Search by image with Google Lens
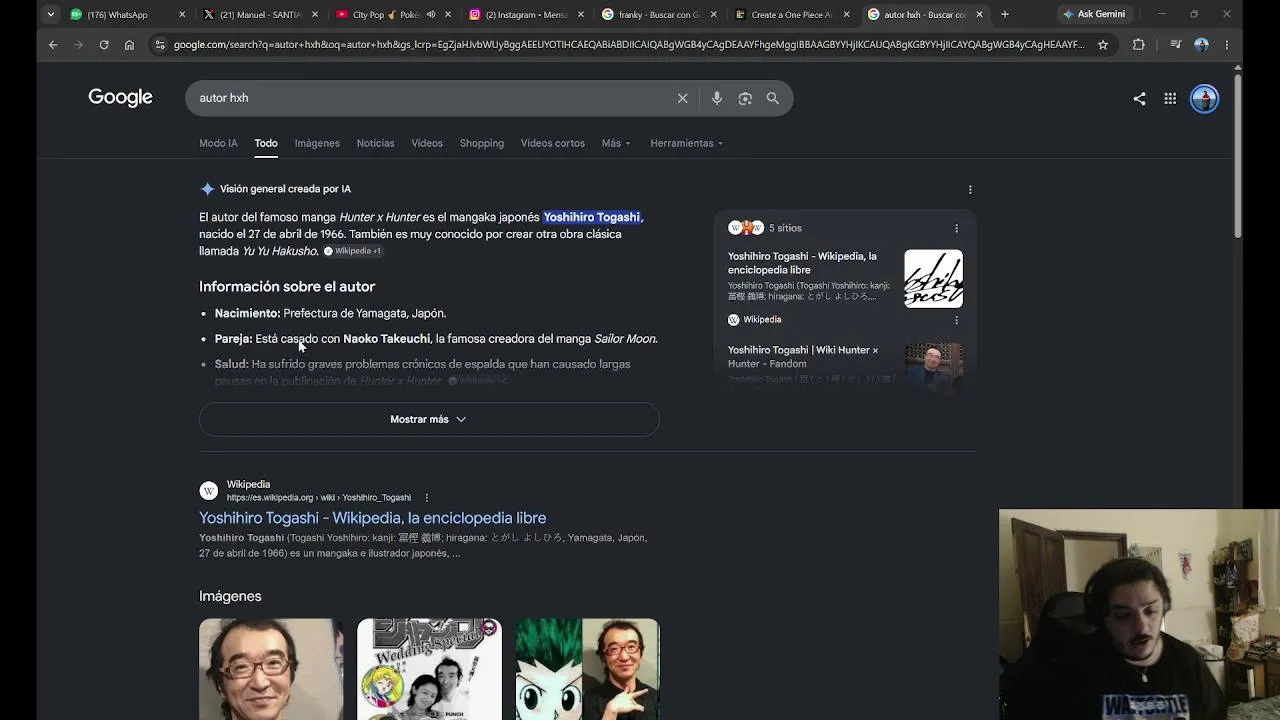The image size is (1280, 720). (745, 98)
